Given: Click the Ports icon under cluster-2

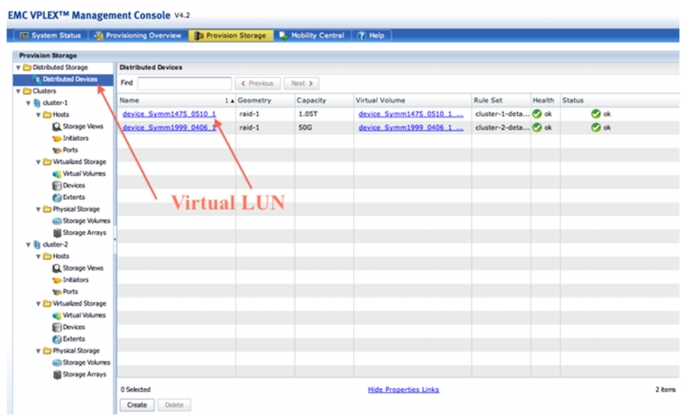Looking at the screenshot, I should 57,292.
